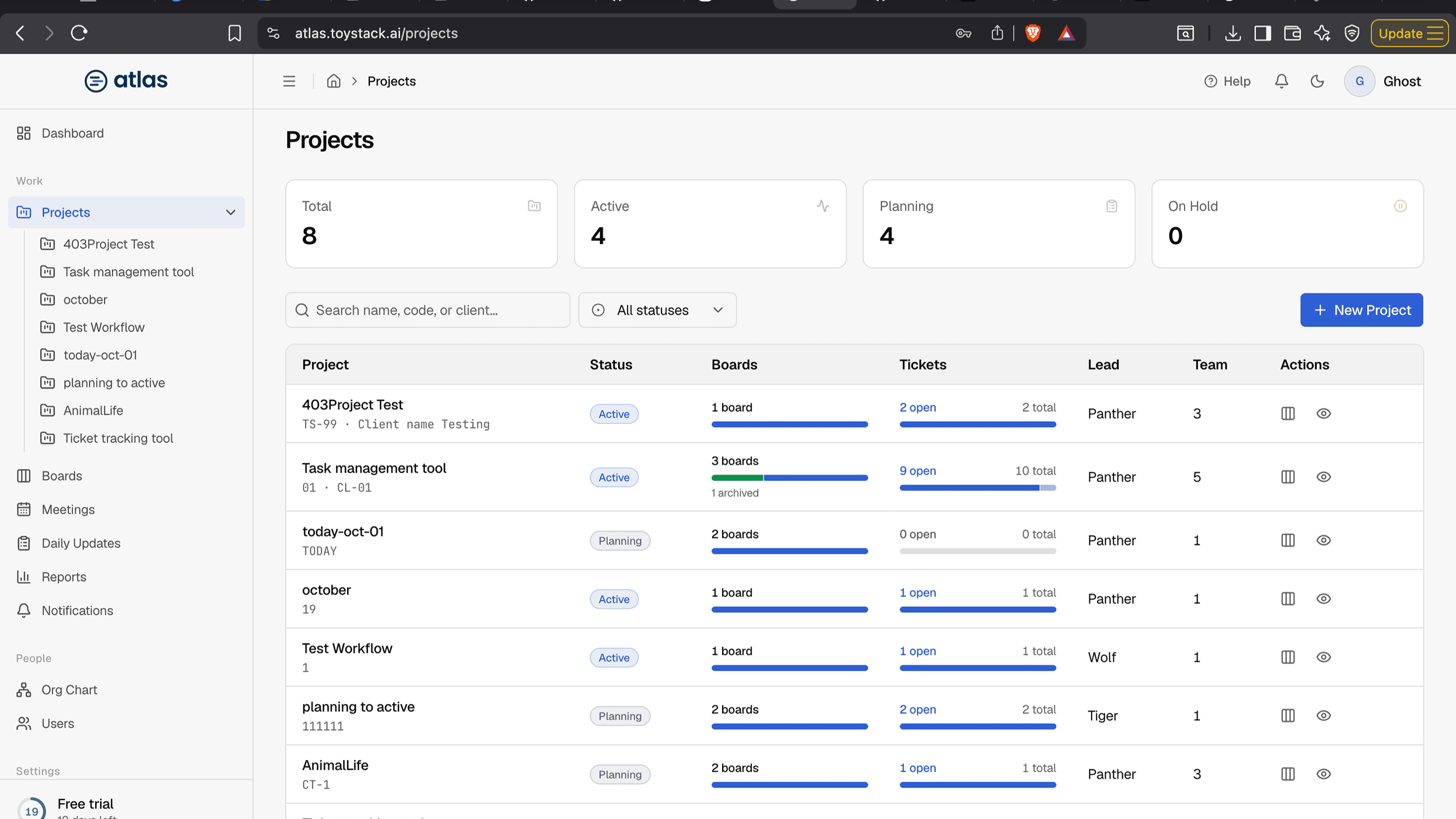Click the browser reload button
Screen dimensions: 1456x819
click(79, 33)
